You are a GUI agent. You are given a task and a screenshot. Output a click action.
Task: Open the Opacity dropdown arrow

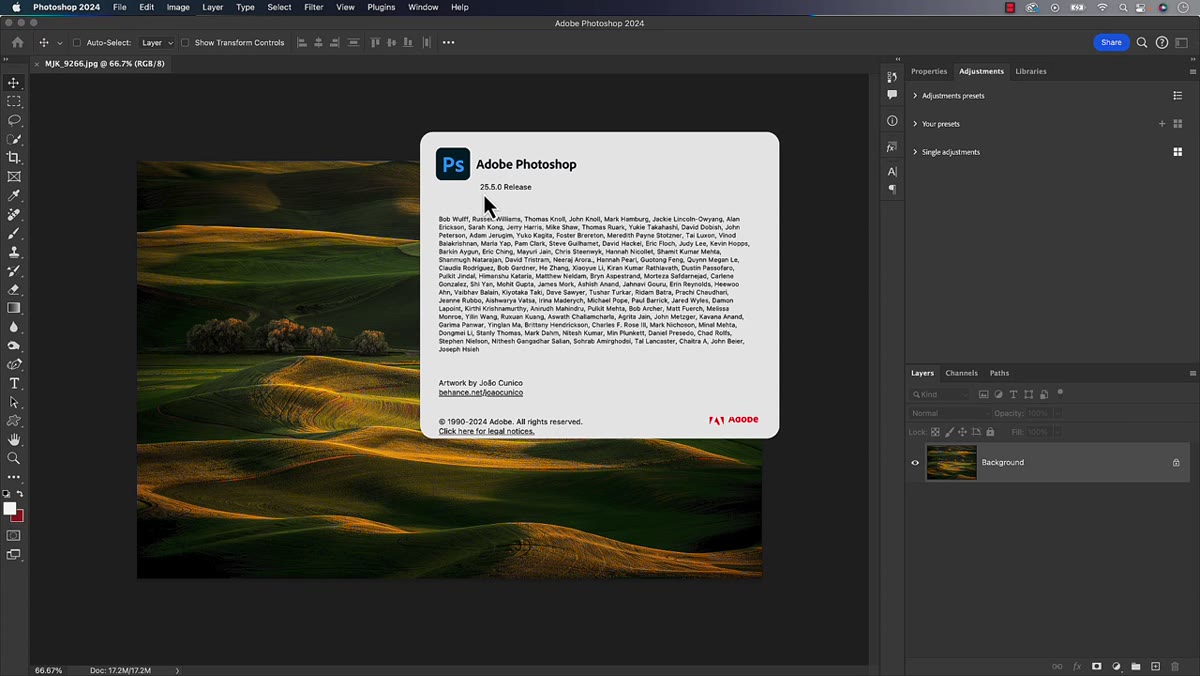click(1057, 413)
